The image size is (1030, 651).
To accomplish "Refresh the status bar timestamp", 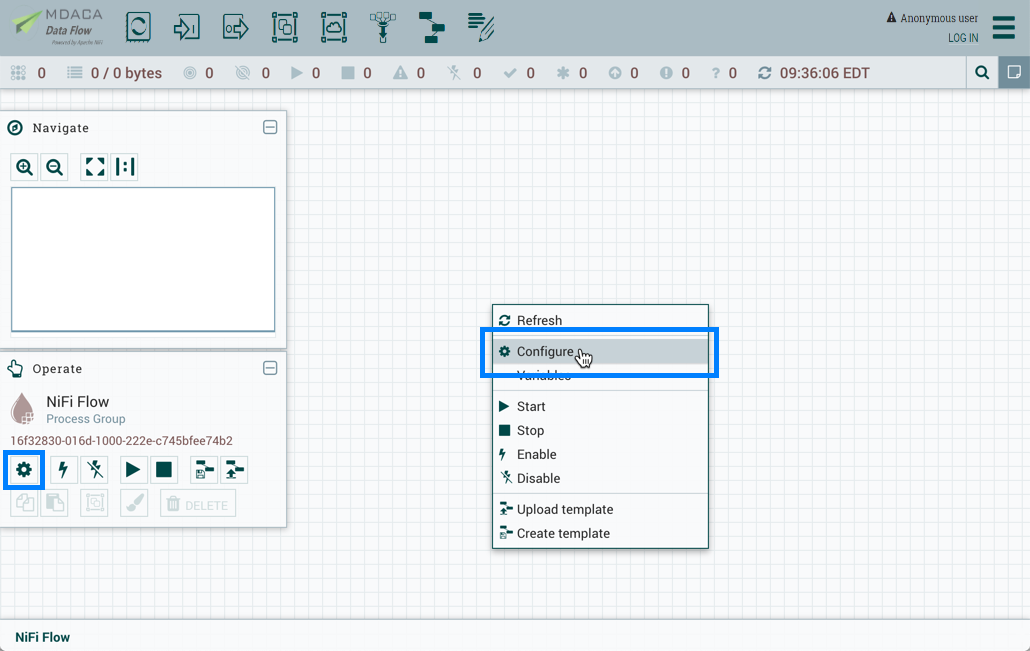I will point(763,72).
